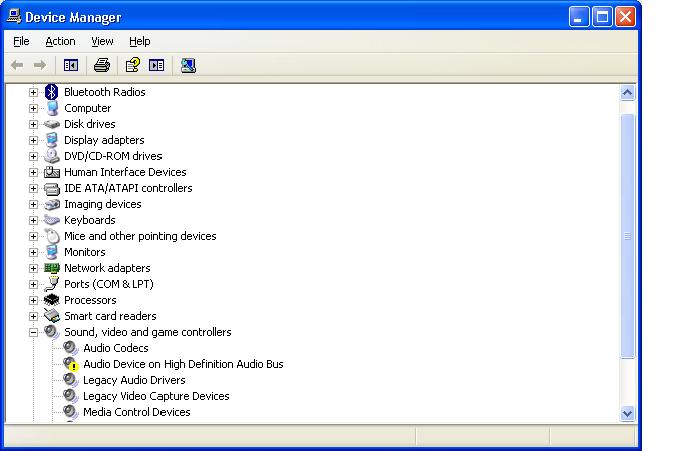
Task: Click the Audio Codecs speaker icon
Action: point(71,348)
